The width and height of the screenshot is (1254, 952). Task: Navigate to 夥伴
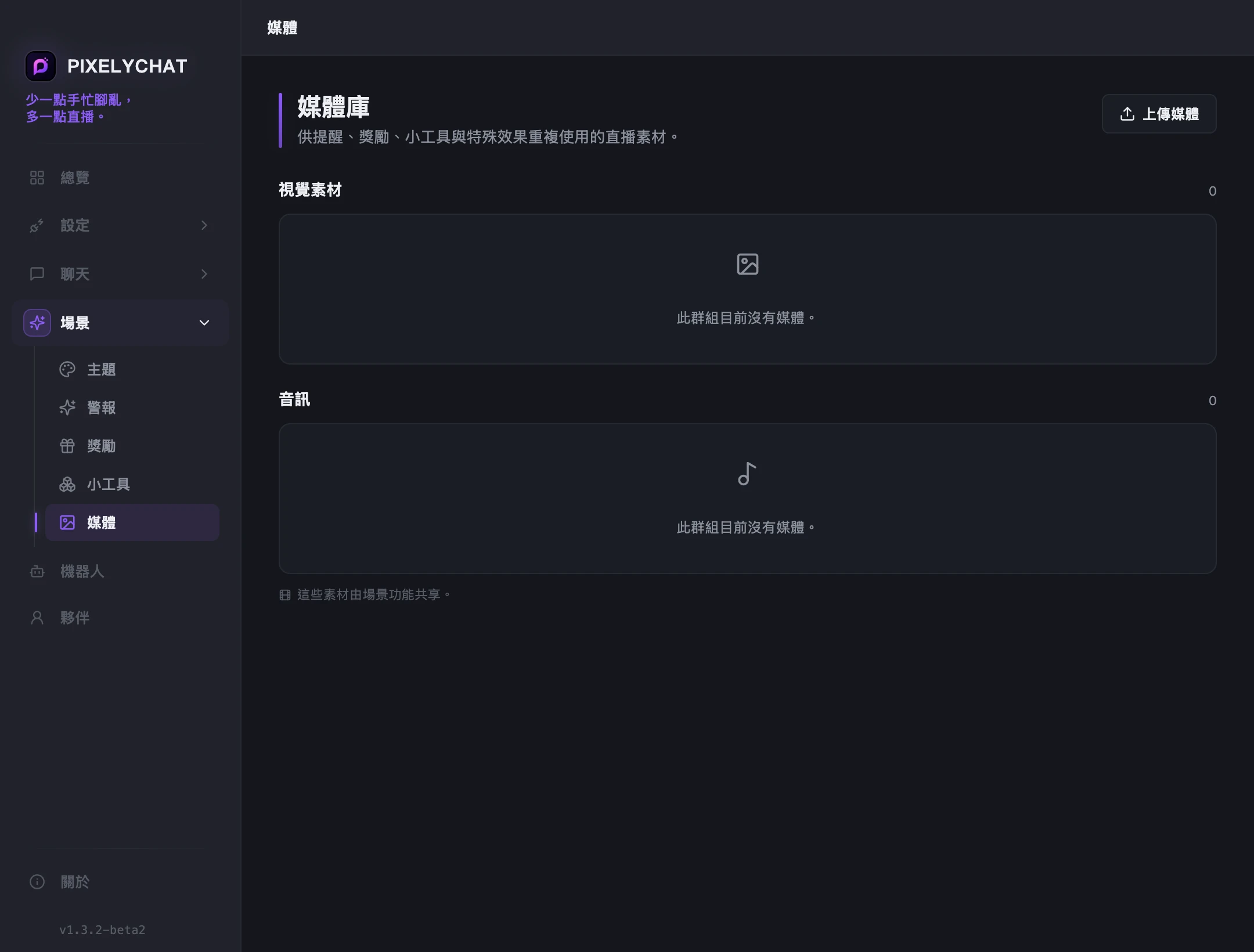coord(120,618)
